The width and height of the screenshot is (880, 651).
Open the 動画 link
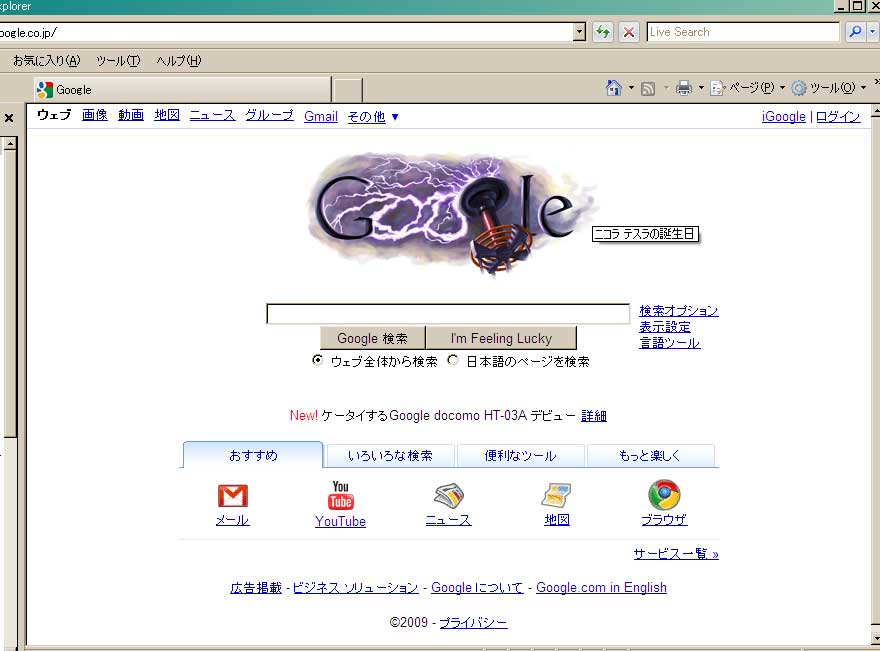[x=131, y=115]
